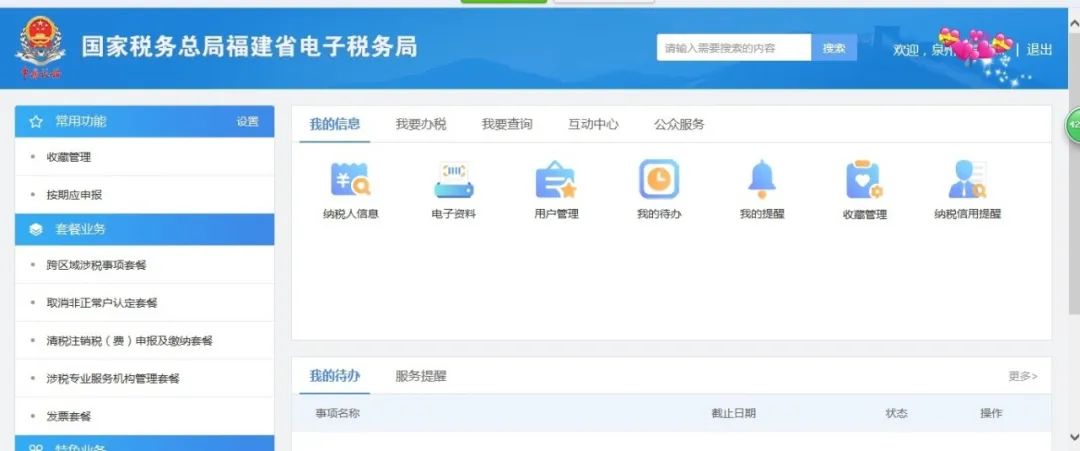Open the 纳税人信息 icon

click(x=350, y=180)
